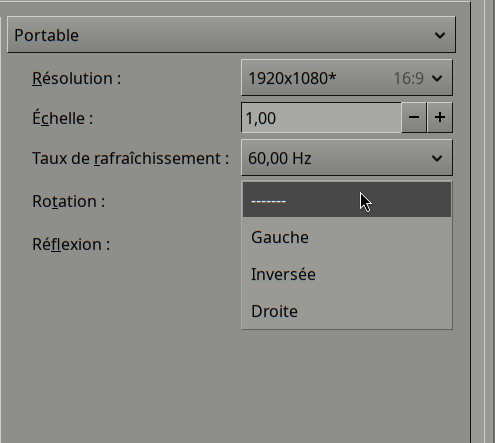This screenshot has width=495, height=443.
Task: Click the Taux de rafraîchissement label
Action: click(x=130, y=158)
